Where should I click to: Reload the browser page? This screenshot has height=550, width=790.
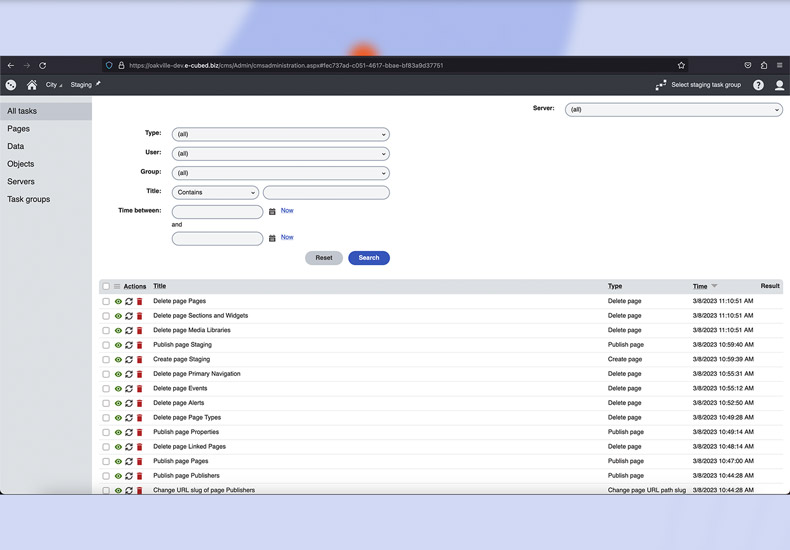[x=42, y=66]
